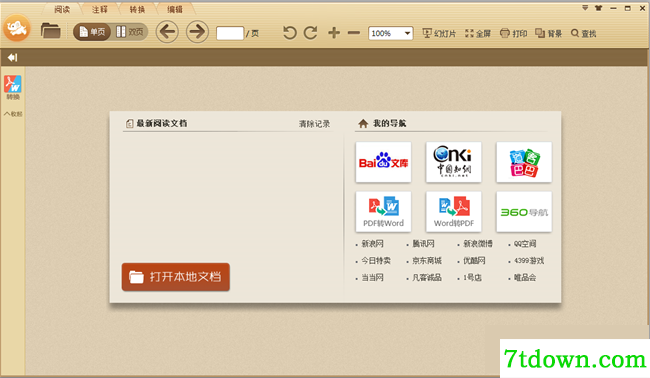Switch to double page view (双页)

(x=130, y=32)
